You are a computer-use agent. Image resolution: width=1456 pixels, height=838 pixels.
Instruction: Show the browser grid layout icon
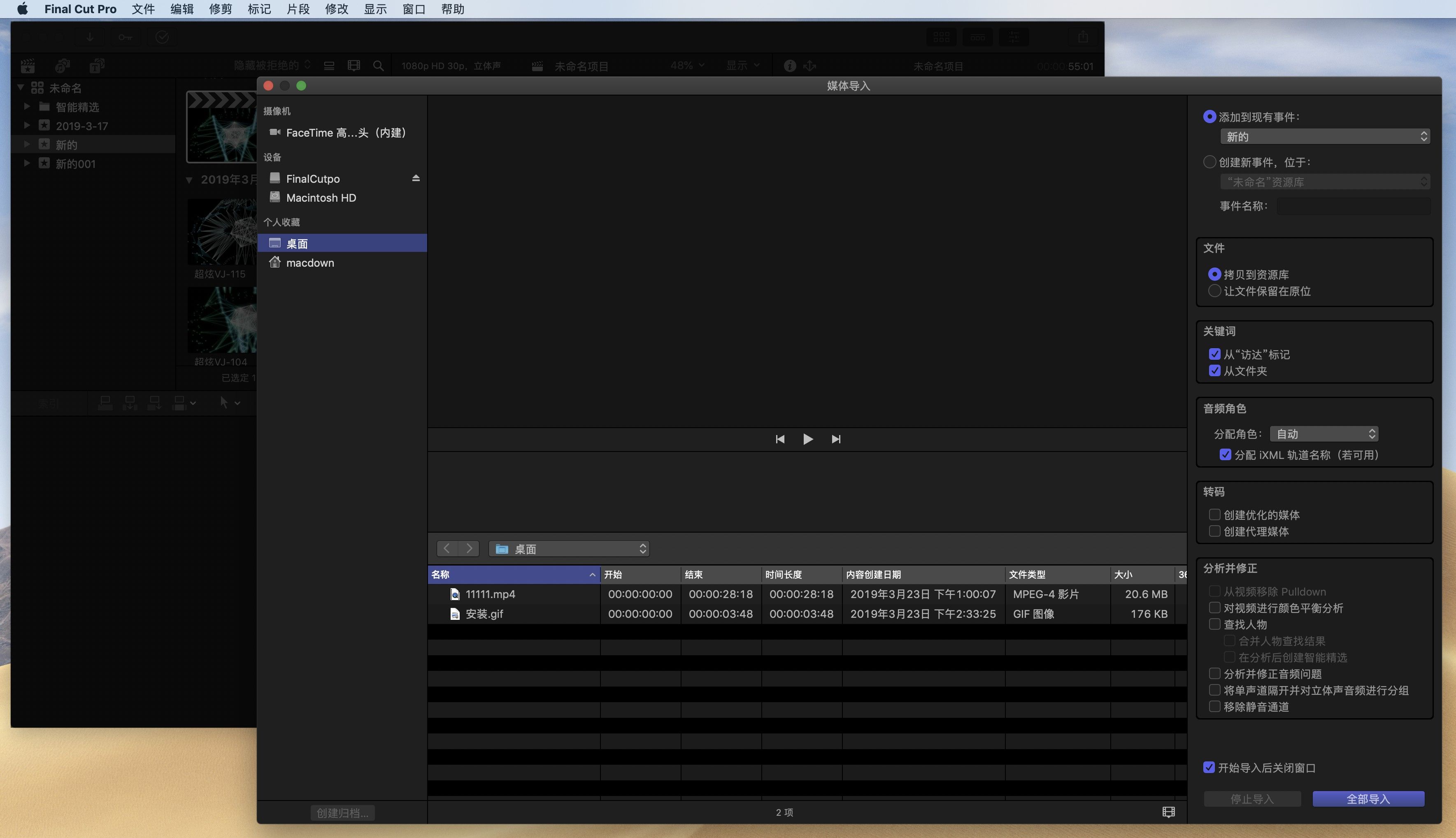click(x=942, y=37)
